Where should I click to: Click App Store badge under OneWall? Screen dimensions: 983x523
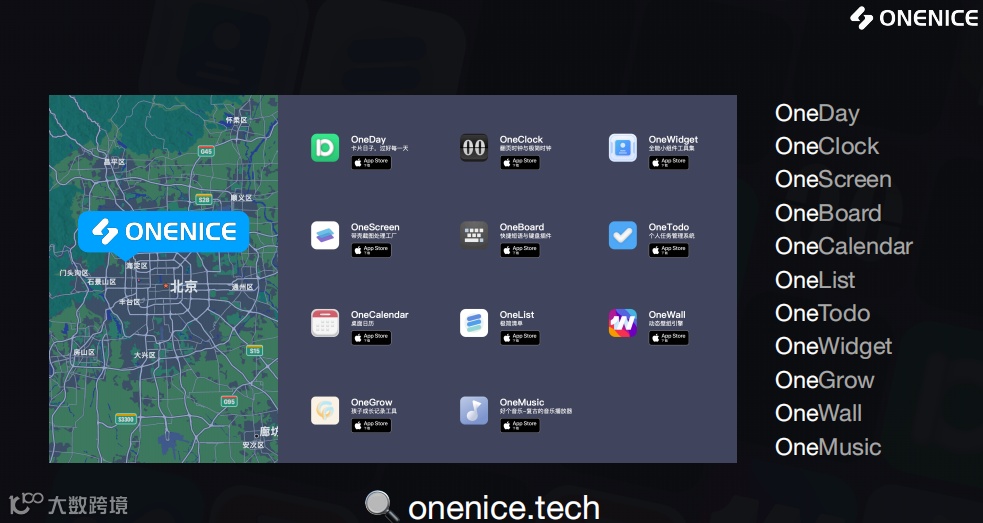[x=669, y=337]
